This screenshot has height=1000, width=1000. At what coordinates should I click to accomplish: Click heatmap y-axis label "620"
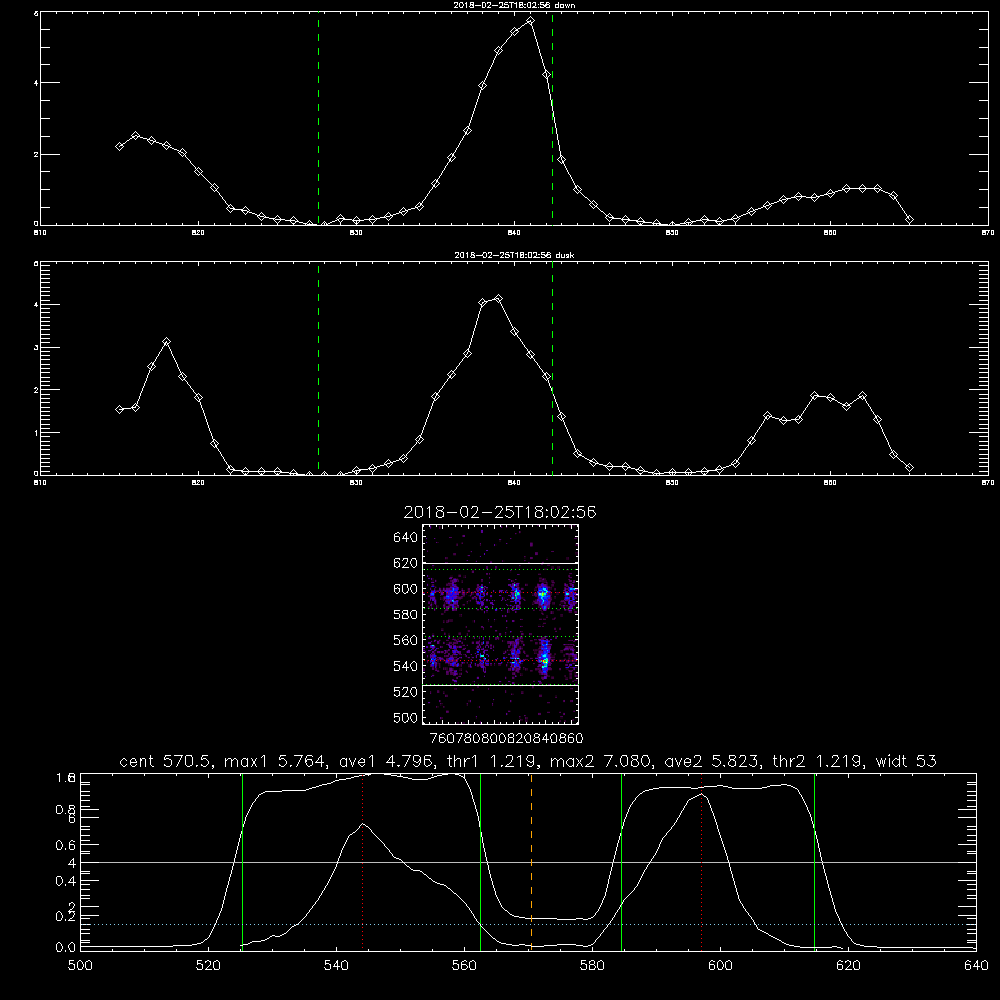tap(406, 563)
